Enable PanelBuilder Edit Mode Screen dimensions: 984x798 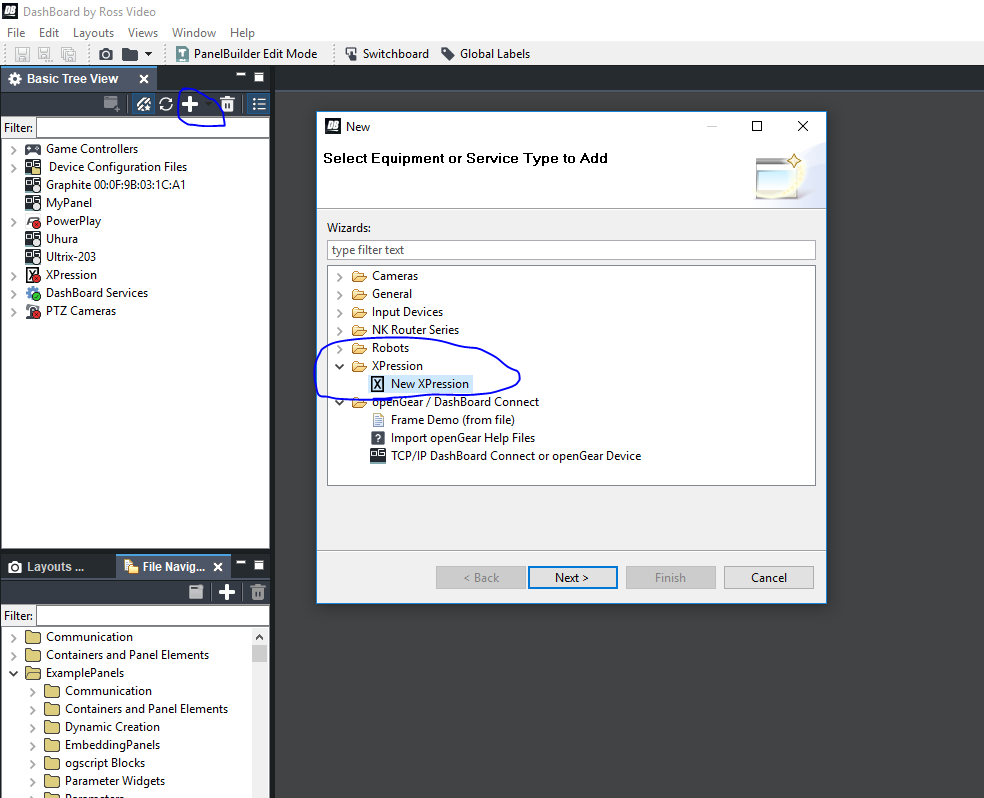[246, 54]
